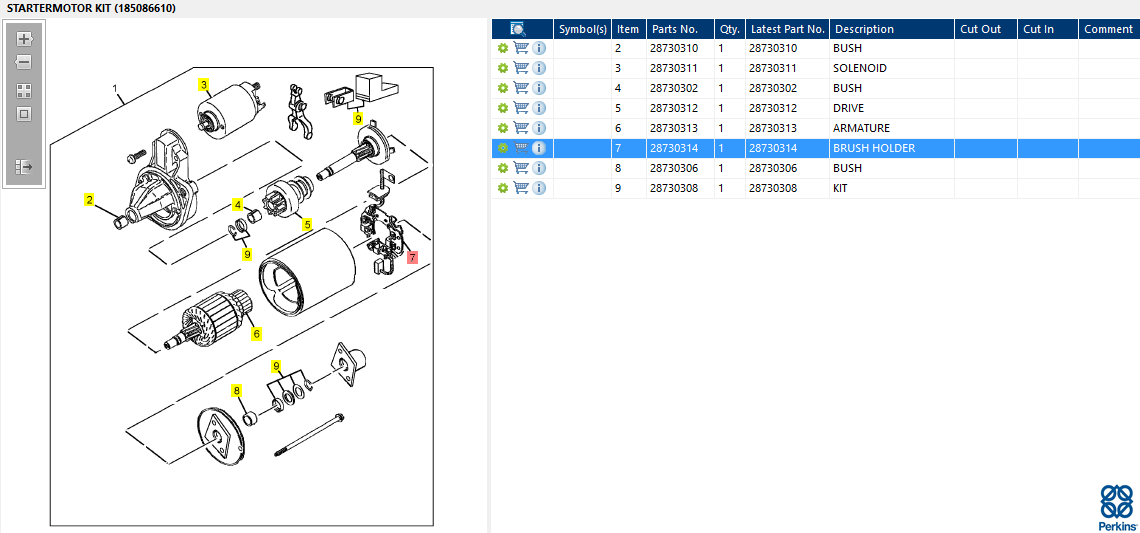Select the red callout 7 near brush holder
Screen dimensions: 1140x533
tap(412, 257)
